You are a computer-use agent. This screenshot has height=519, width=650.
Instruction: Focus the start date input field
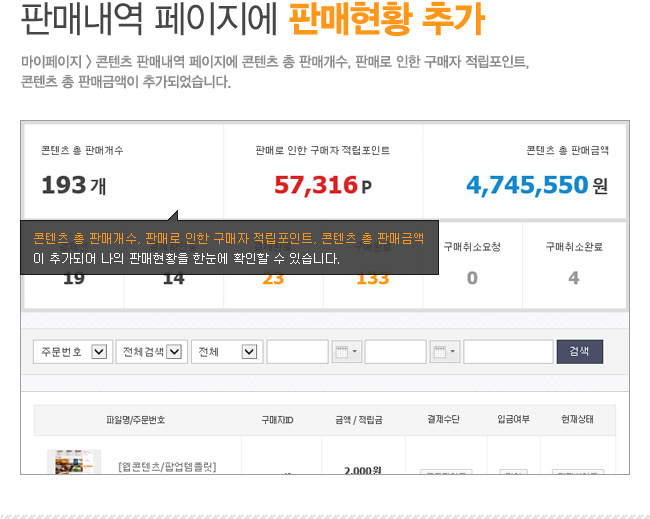(298, 352)
